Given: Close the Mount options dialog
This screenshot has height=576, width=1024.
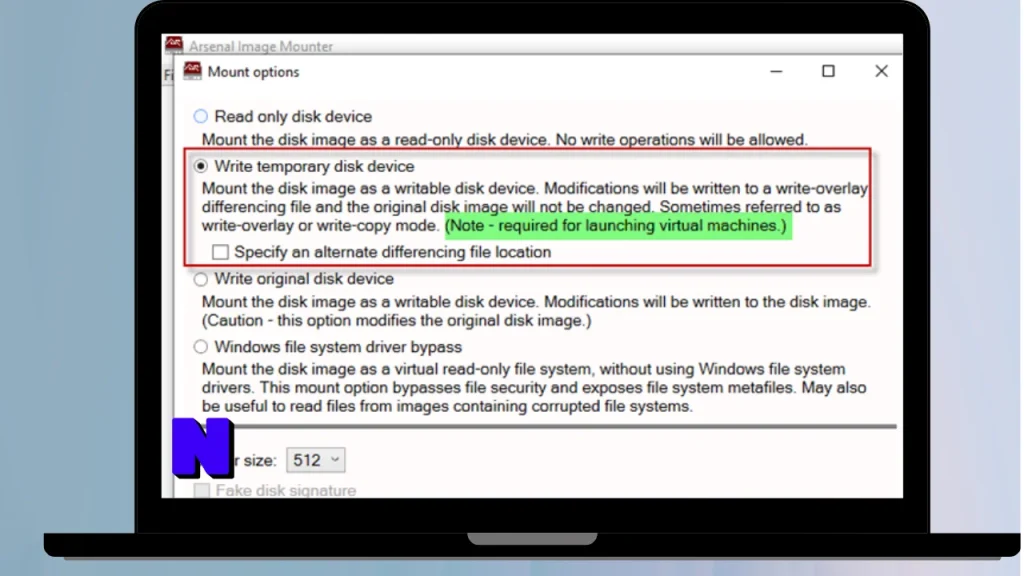Looking at the screenshot, I should pos(881,71).
